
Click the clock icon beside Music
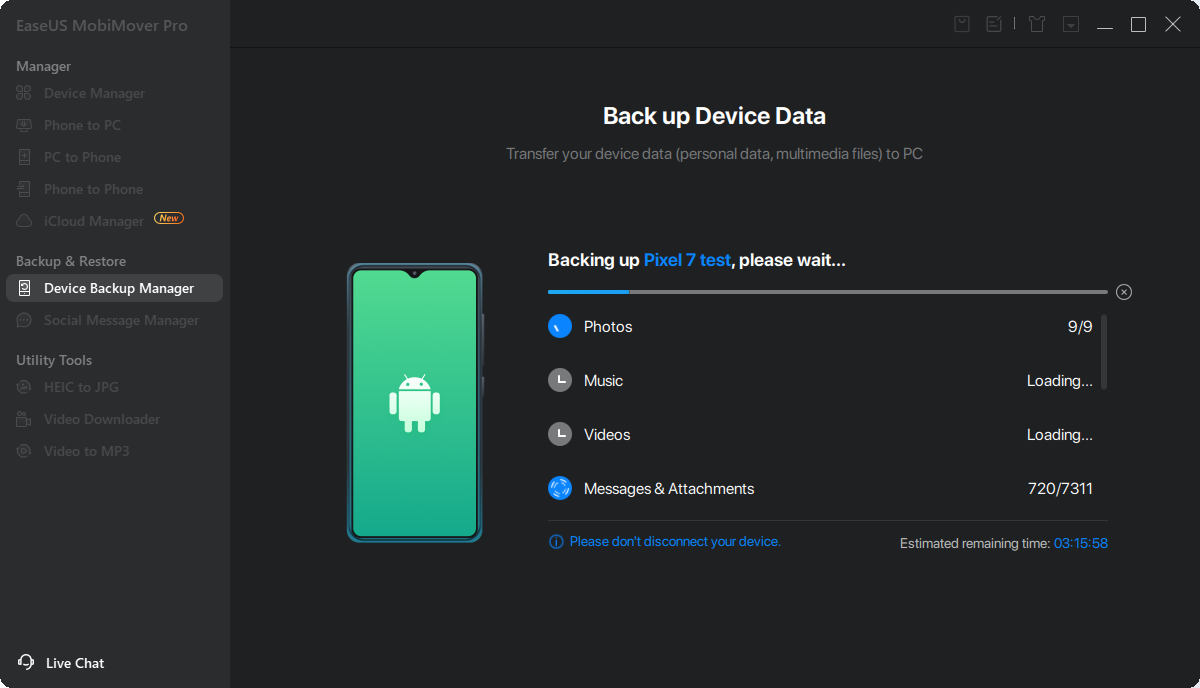560,380
